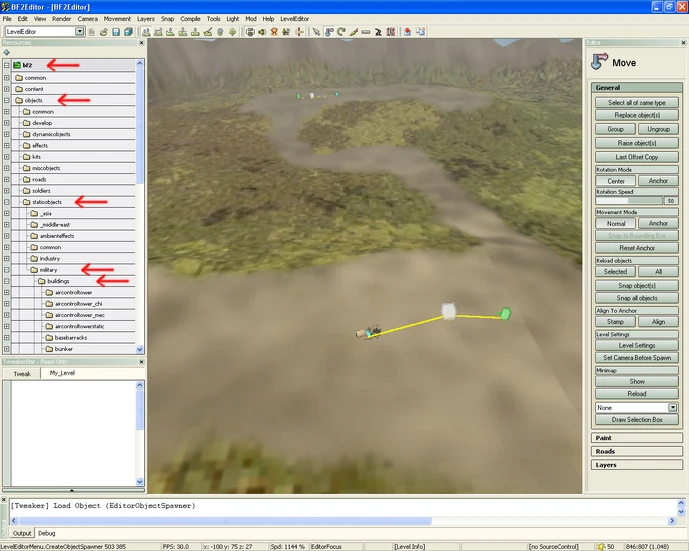Expand the roads folder in resource tree

coord(6,179)
